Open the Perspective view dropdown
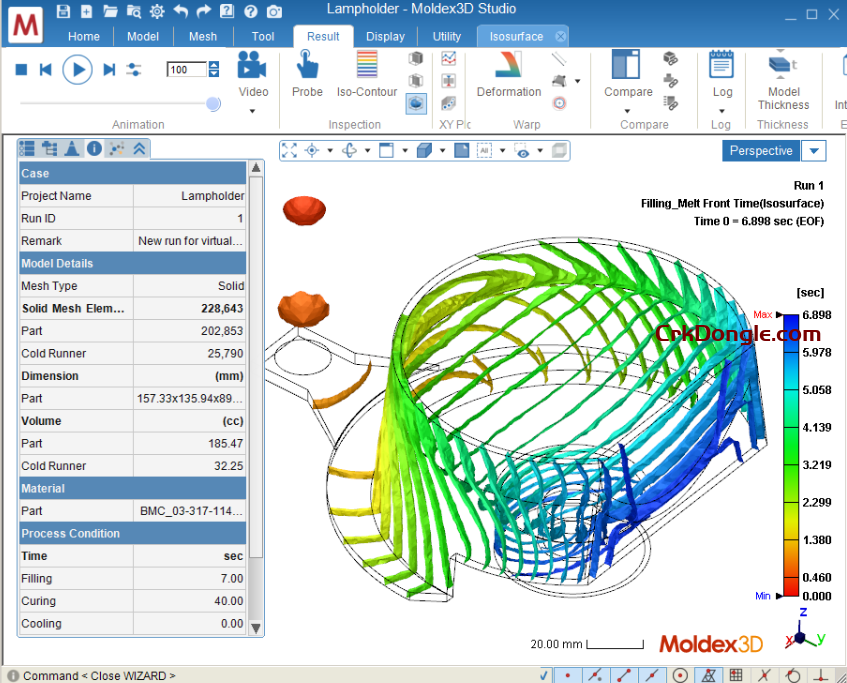This screenshot has width=847, height=683. point(814,150)
